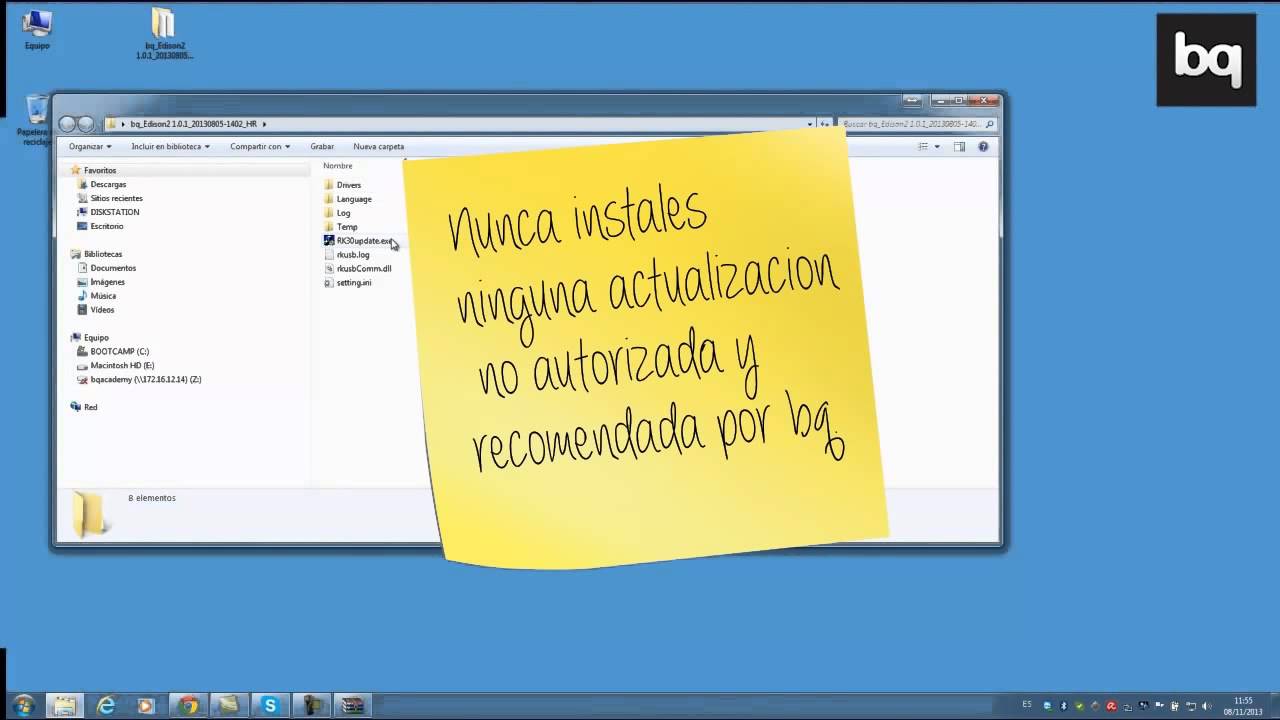Open the Equipo desktop icon
Image resolution: width=1280 pixels, height=720 pixels.
coord(37,29)
